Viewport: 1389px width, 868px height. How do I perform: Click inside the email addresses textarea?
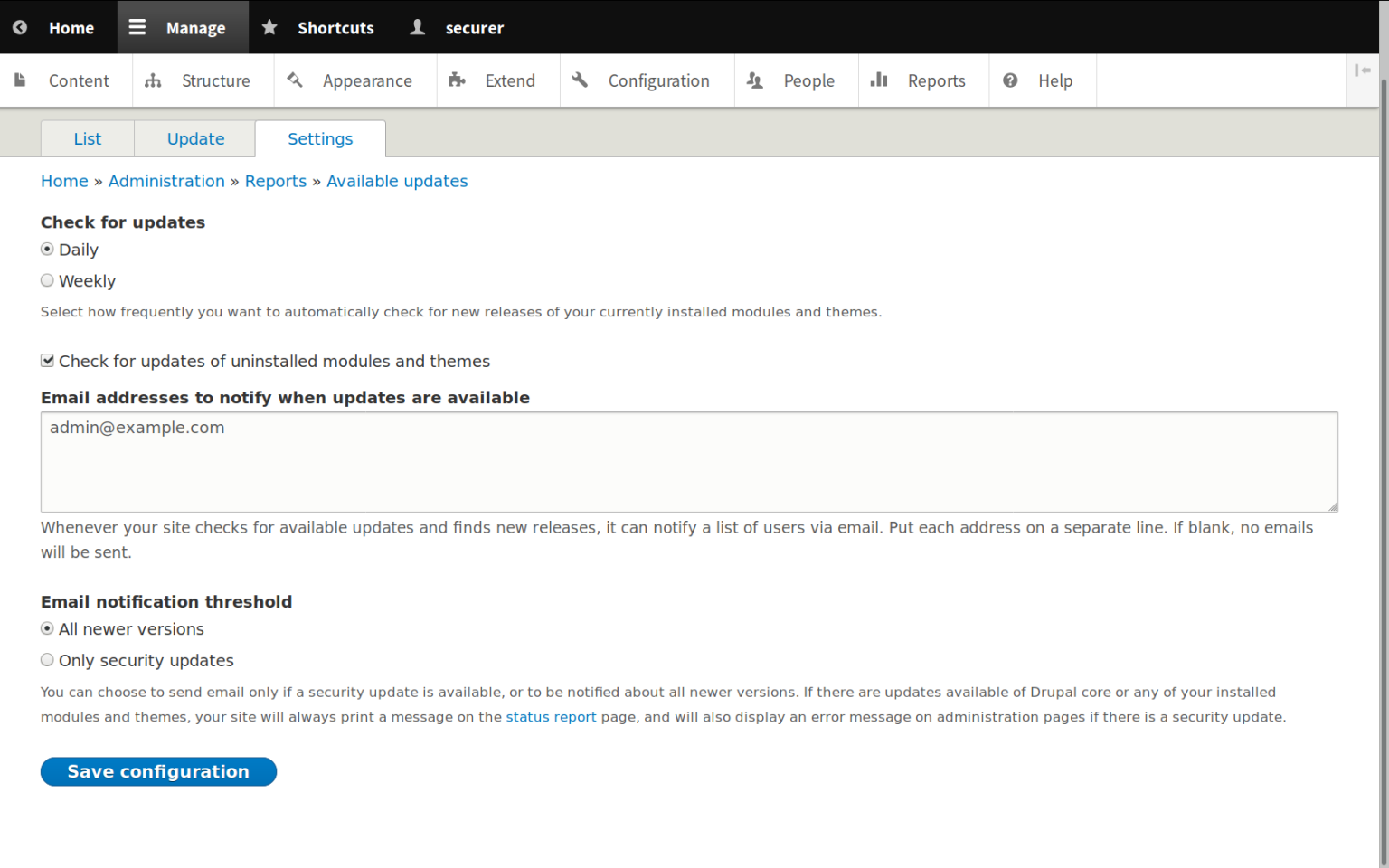[687, 461]
